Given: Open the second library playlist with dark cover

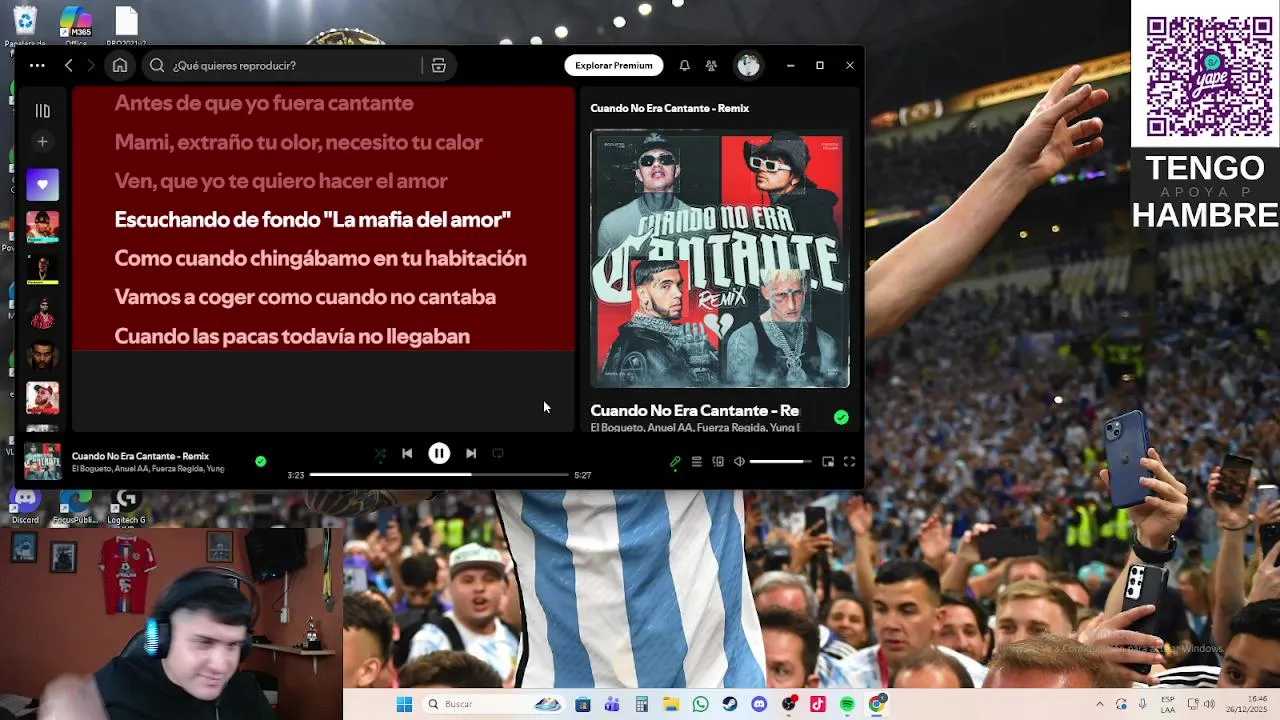Looking at the screenshot, I should point(42,270).
